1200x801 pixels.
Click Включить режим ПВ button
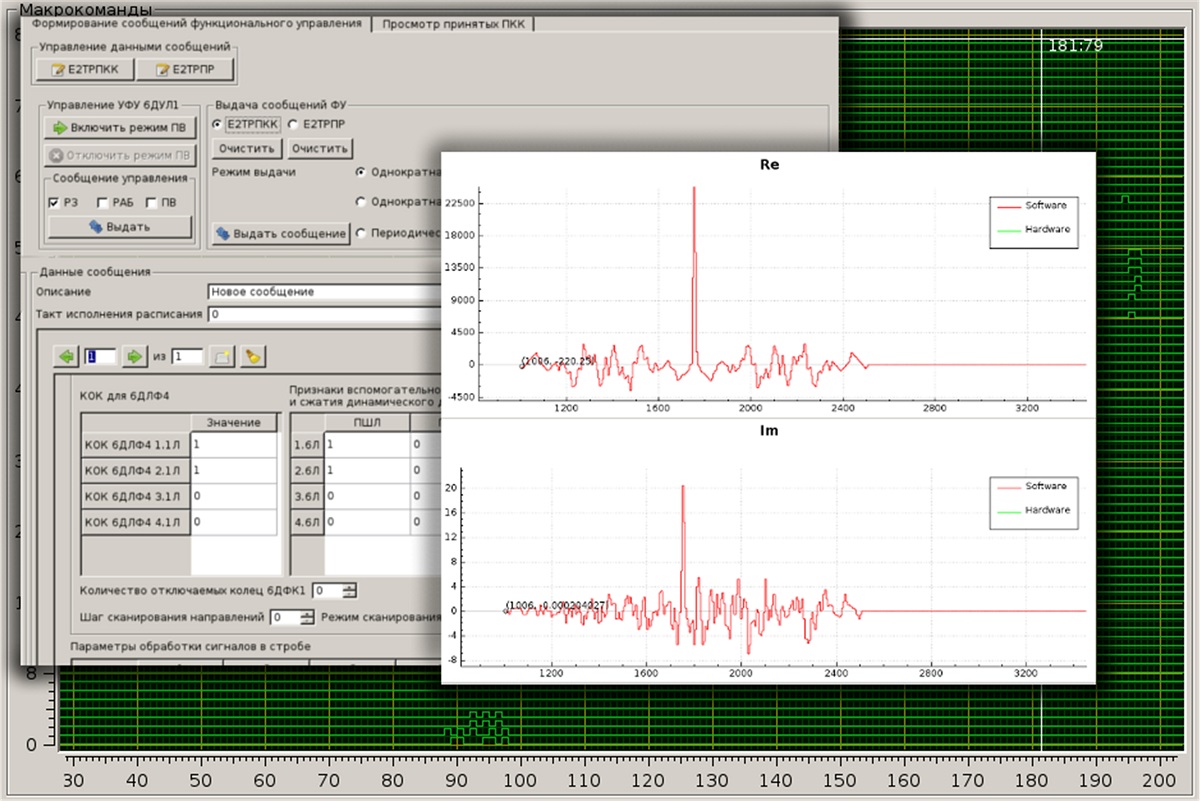click(x=120, y=128)
